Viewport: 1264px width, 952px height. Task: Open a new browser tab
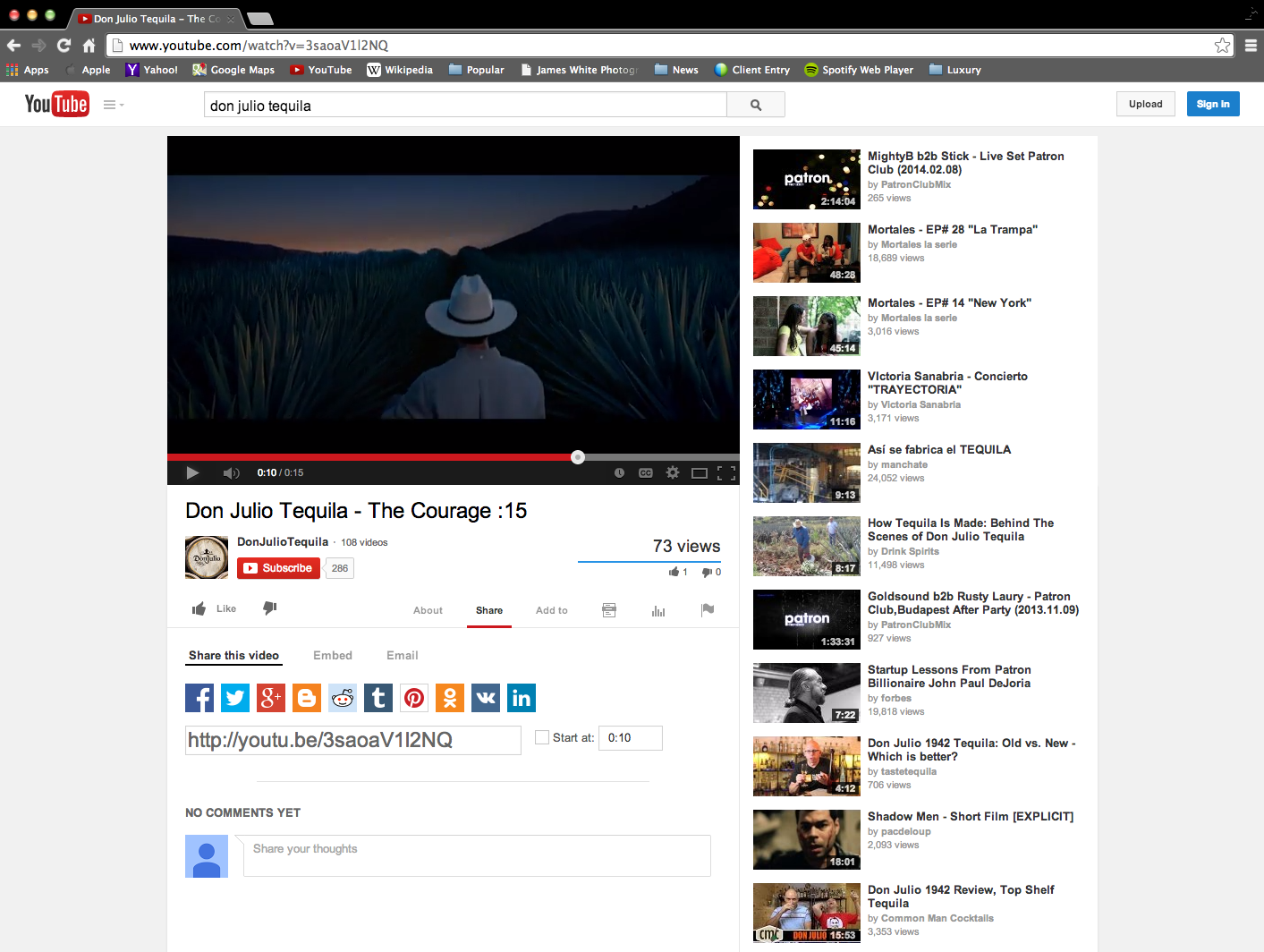pyautogui.click(x=259, y=19)
